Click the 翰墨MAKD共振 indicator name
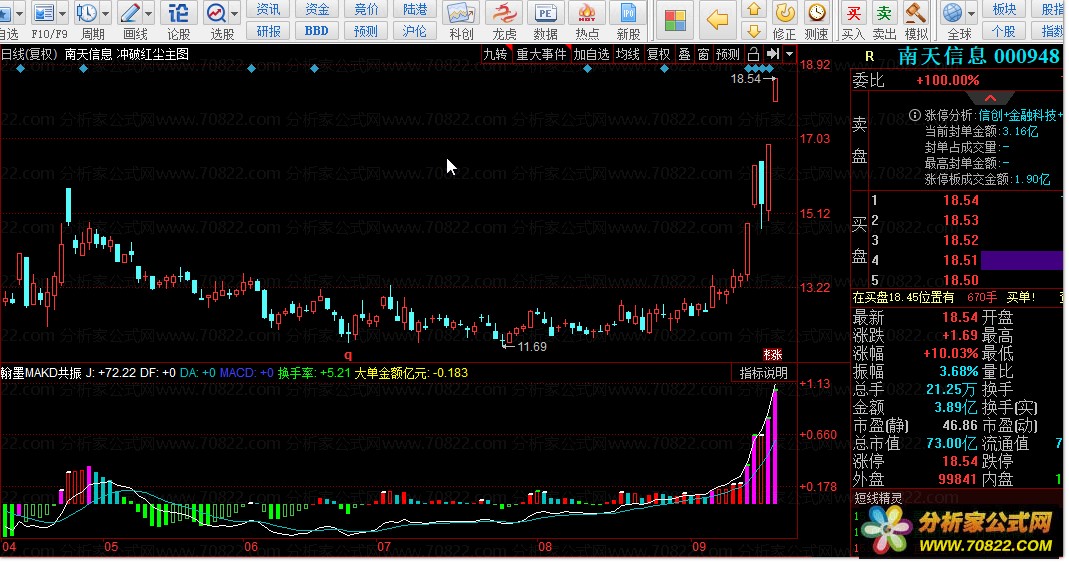1069x562 pixels. pos(41,373)
